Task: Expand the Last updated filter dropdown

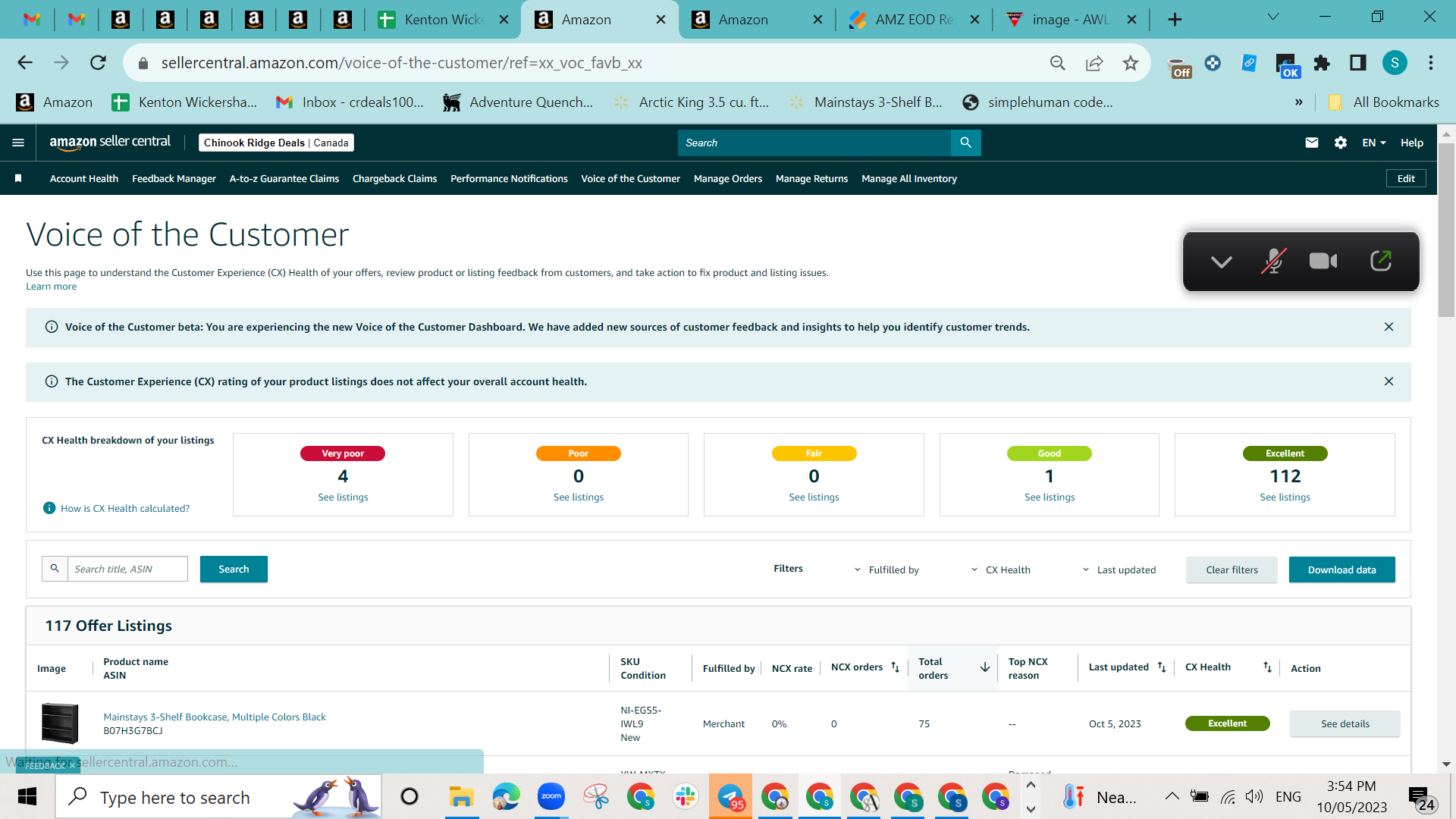Action: (1119, 570)
